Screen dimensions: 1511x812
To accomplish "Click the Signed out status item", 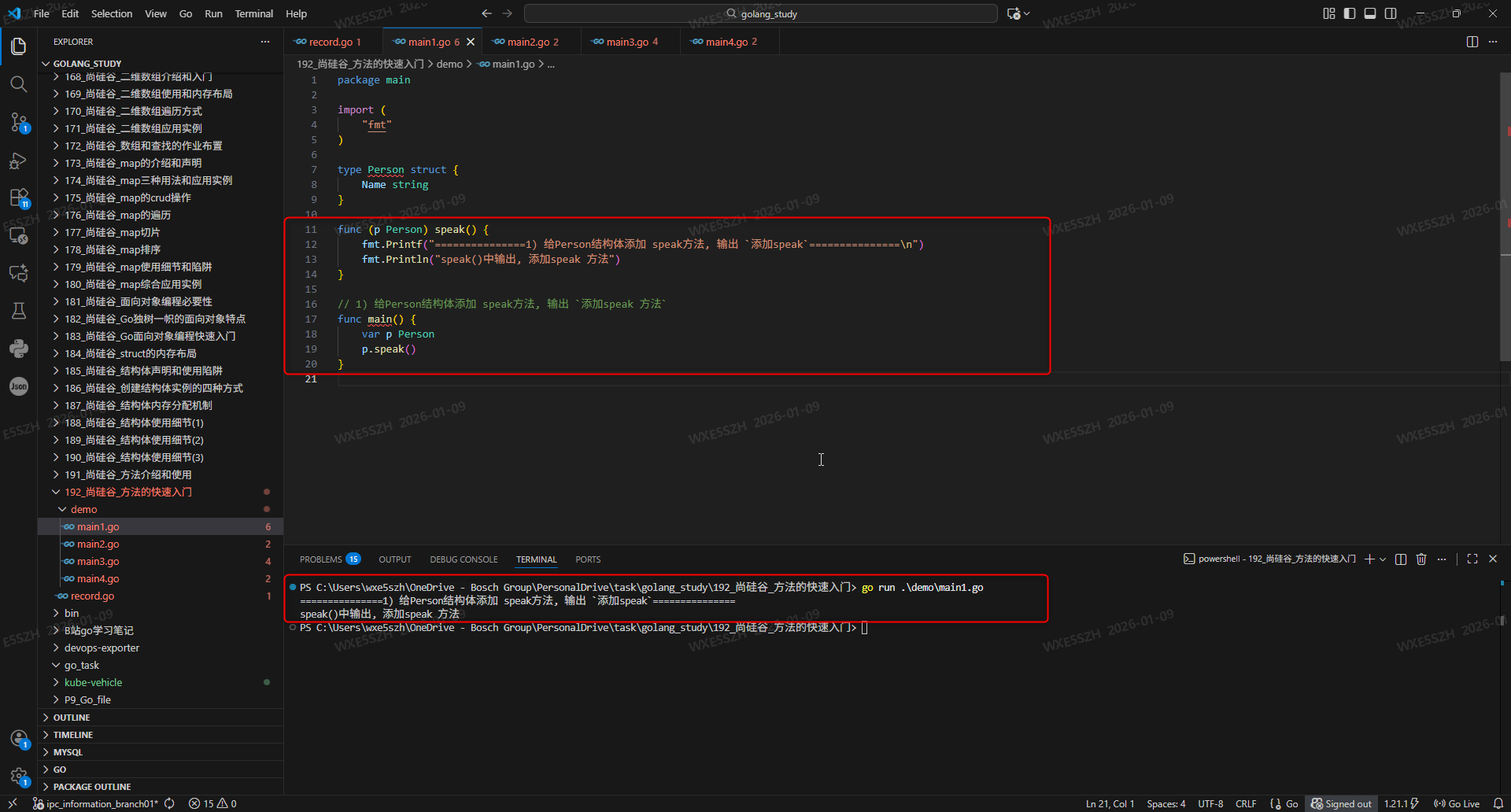I will (x=1341, y=803).
